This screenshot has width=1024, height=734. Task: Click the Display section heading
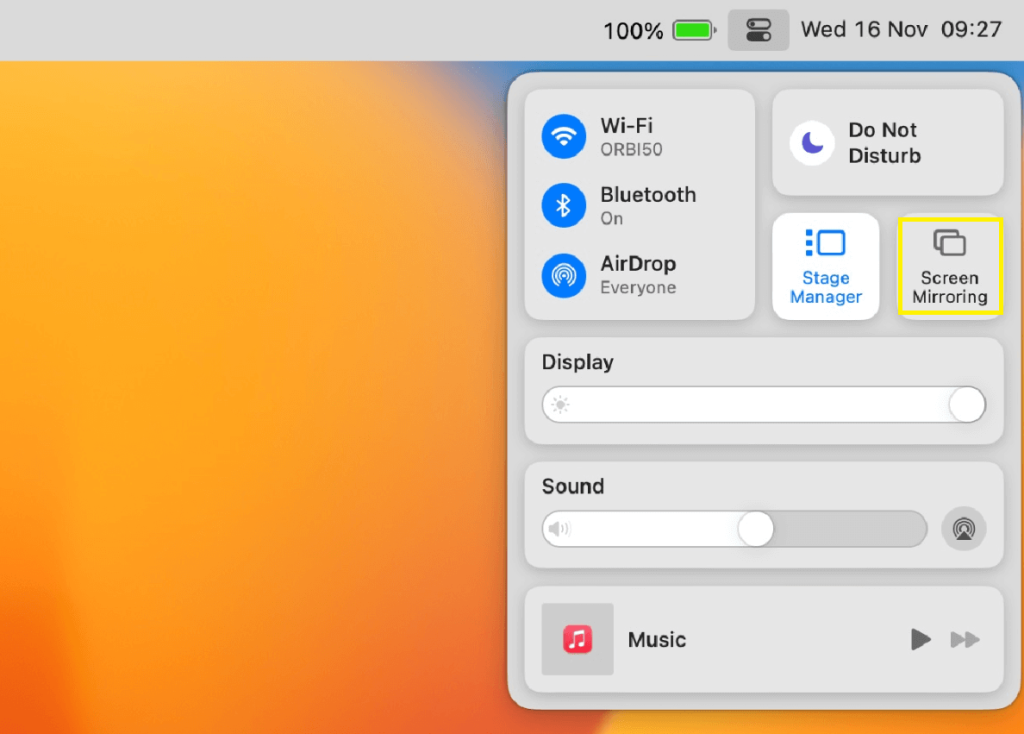pyautogui.click(x=578, y=362)
